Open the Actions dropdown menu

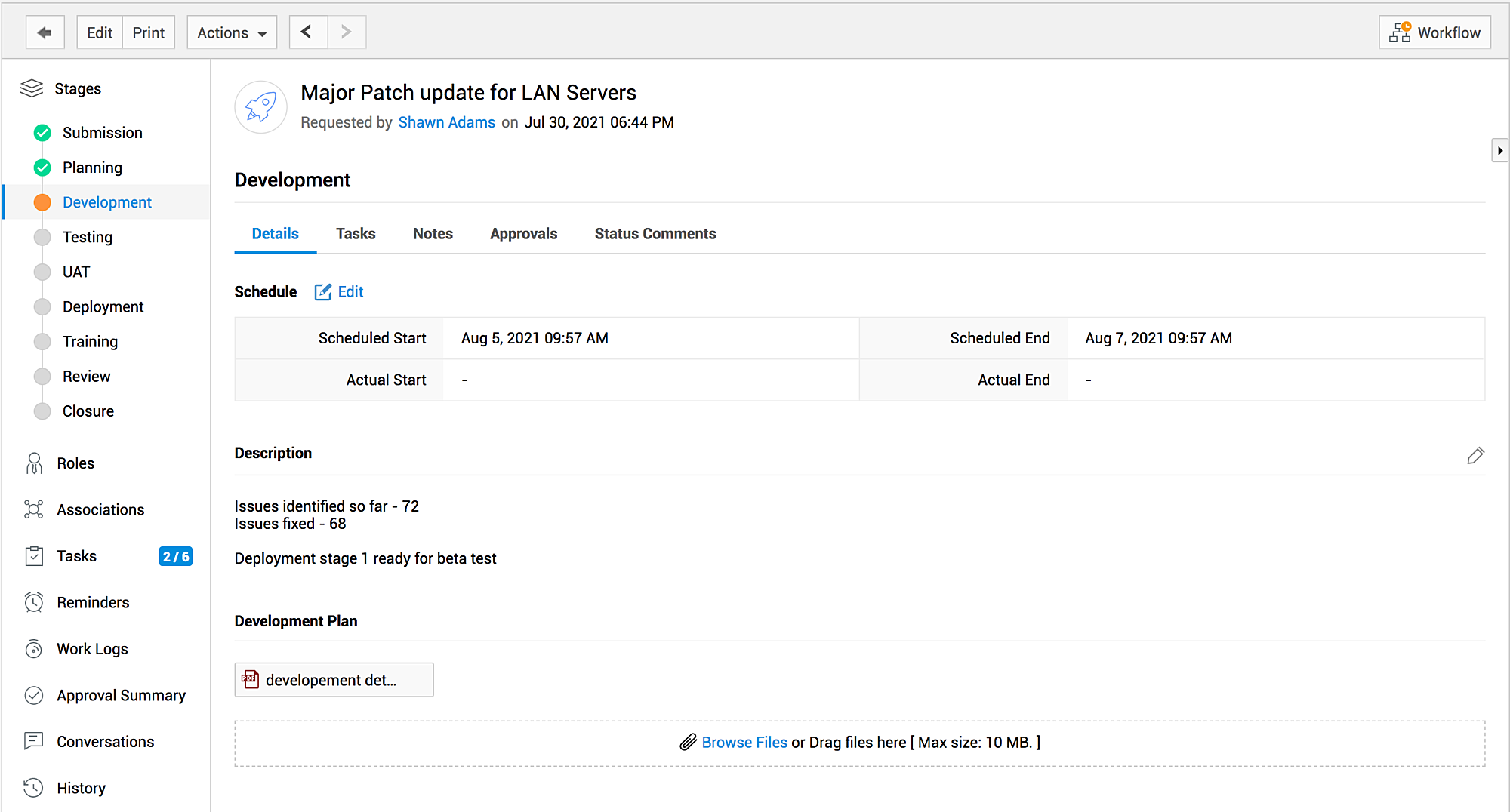pyautogui.click(x=232, y=32)
